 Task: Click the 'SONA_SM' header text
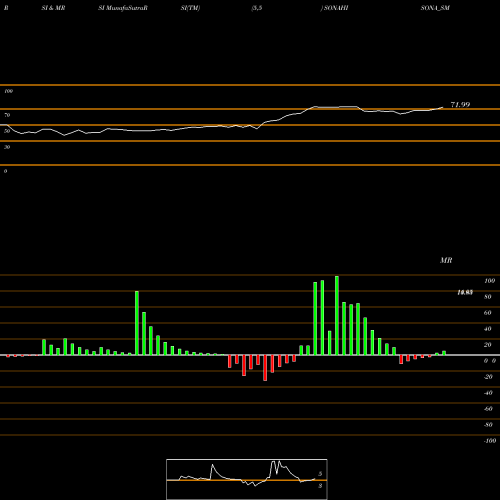[x=435, y=8]
